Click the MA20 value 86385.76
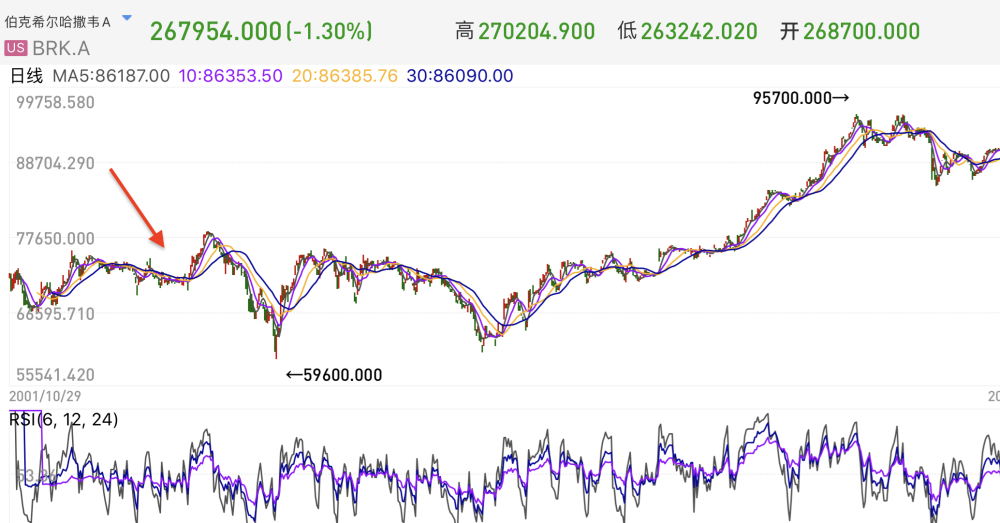Screen dimensions: 1000x523 (x=345, y=76)
